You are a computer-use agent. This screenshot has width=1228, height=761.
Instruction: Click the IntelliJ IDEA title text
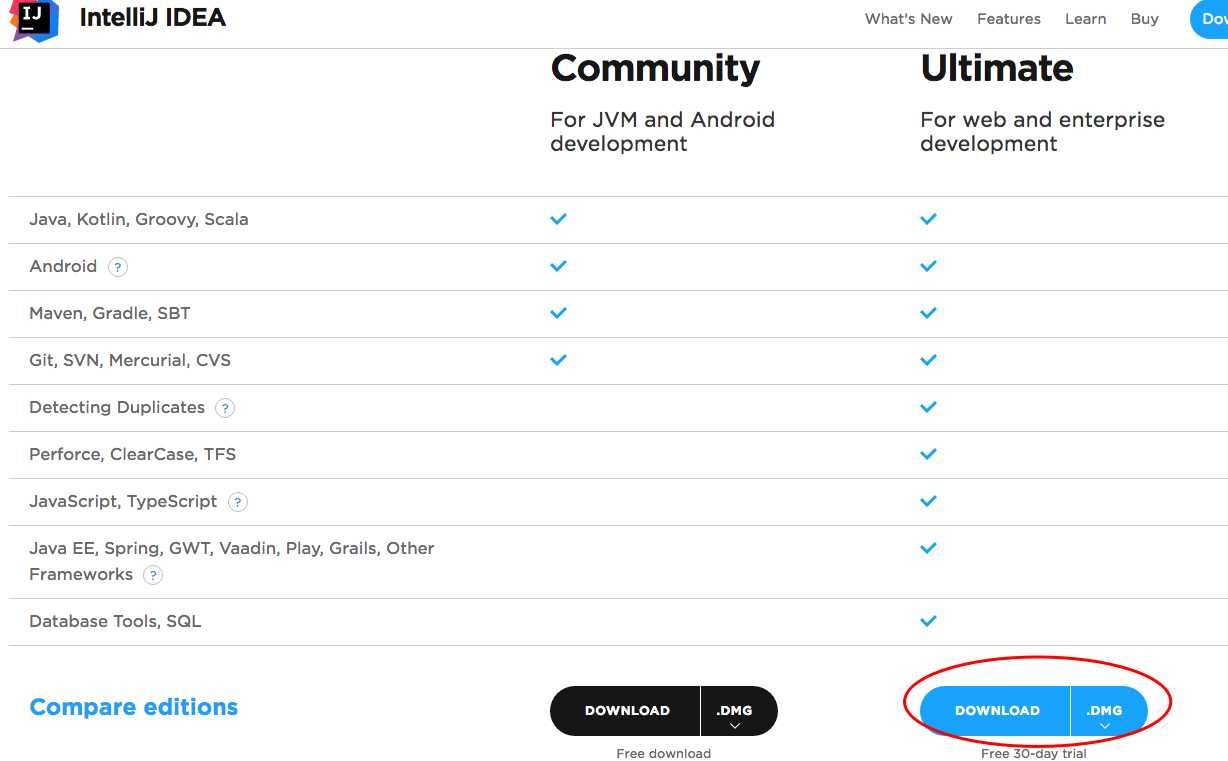click(153, 18)
